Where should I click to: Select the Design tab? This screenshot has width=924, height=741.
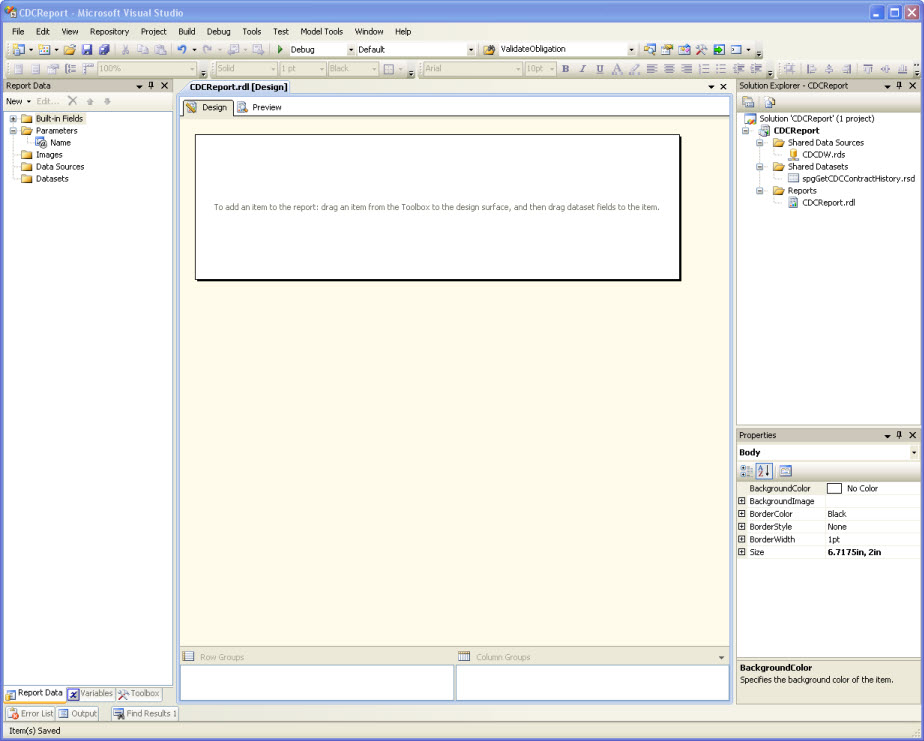[x=207, y=107]
